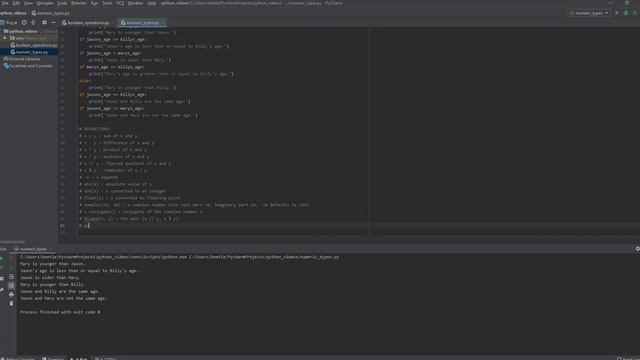Select the numeric_types.py editor tab

click(x=141, y=23)
